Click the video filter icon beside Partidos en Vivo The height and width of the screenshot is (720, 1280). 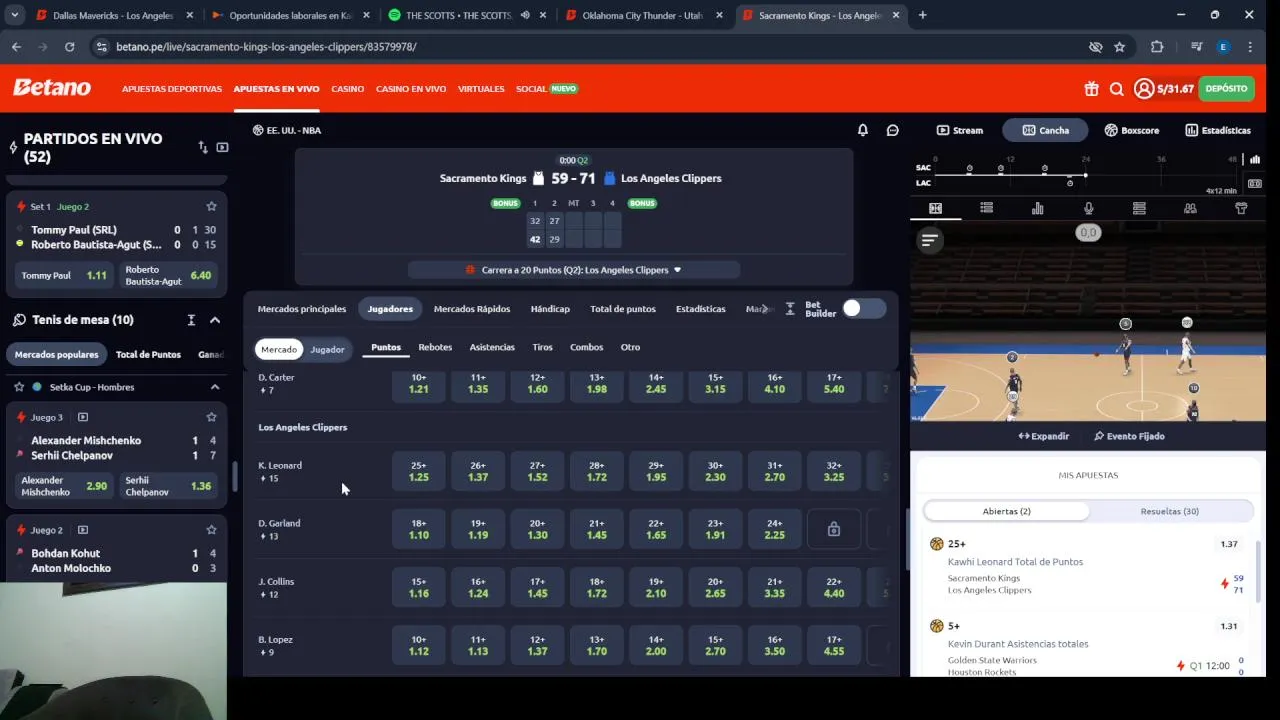[222, 147]
